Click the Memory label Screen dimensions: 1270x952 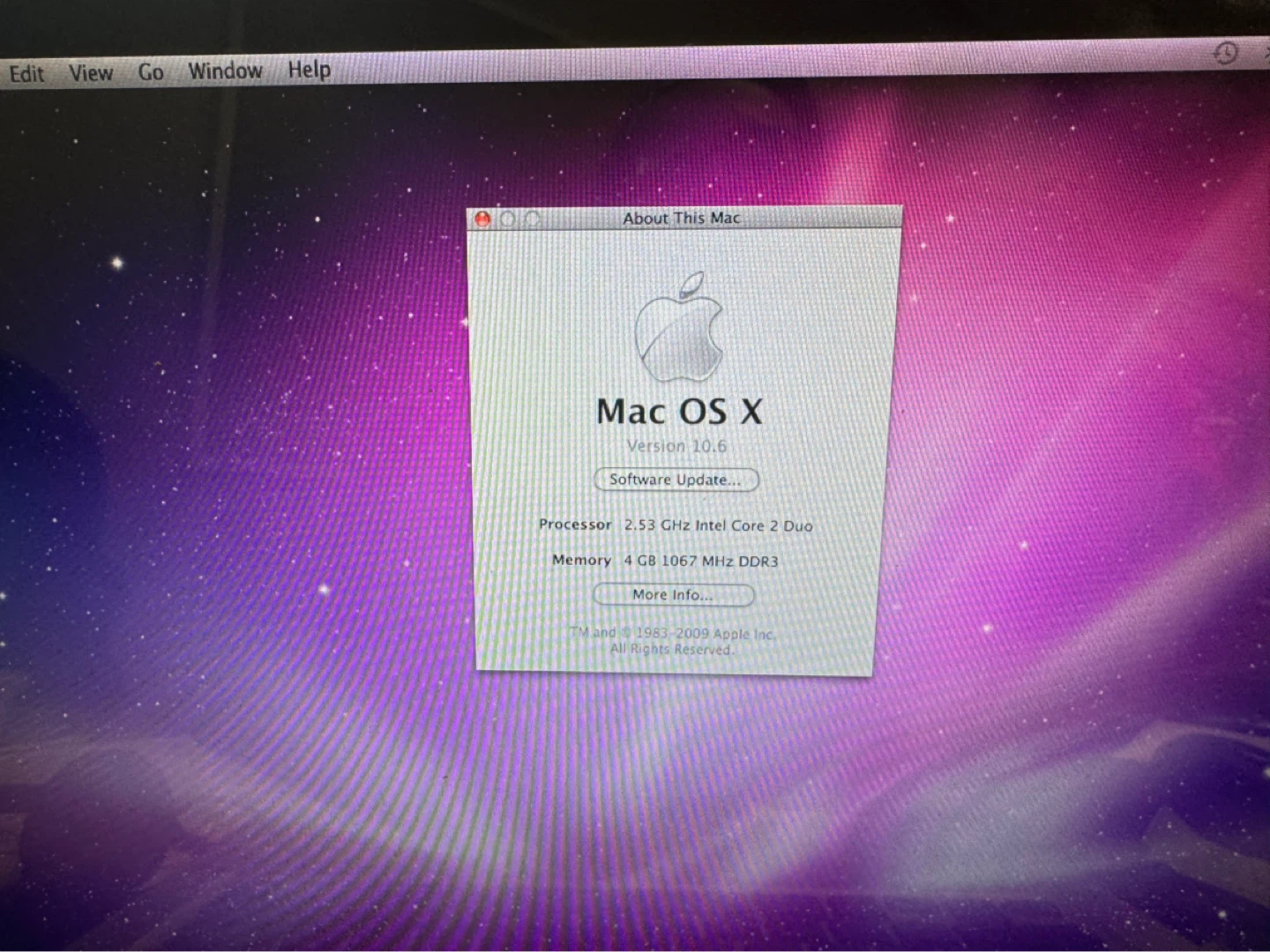pyautogui.click(x=581, y=560)
